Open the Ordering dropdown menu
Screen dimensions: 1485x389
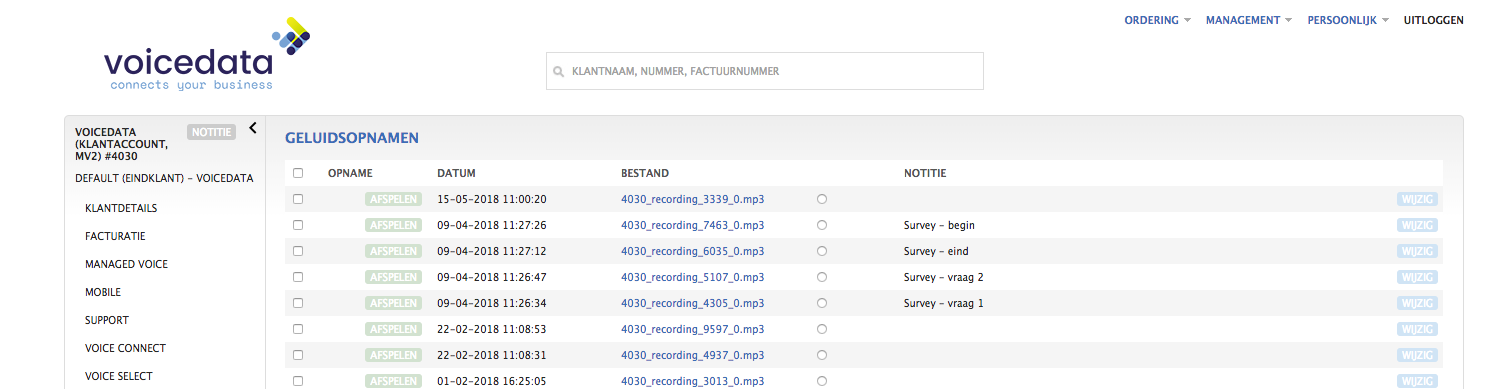click(1158, 20)
